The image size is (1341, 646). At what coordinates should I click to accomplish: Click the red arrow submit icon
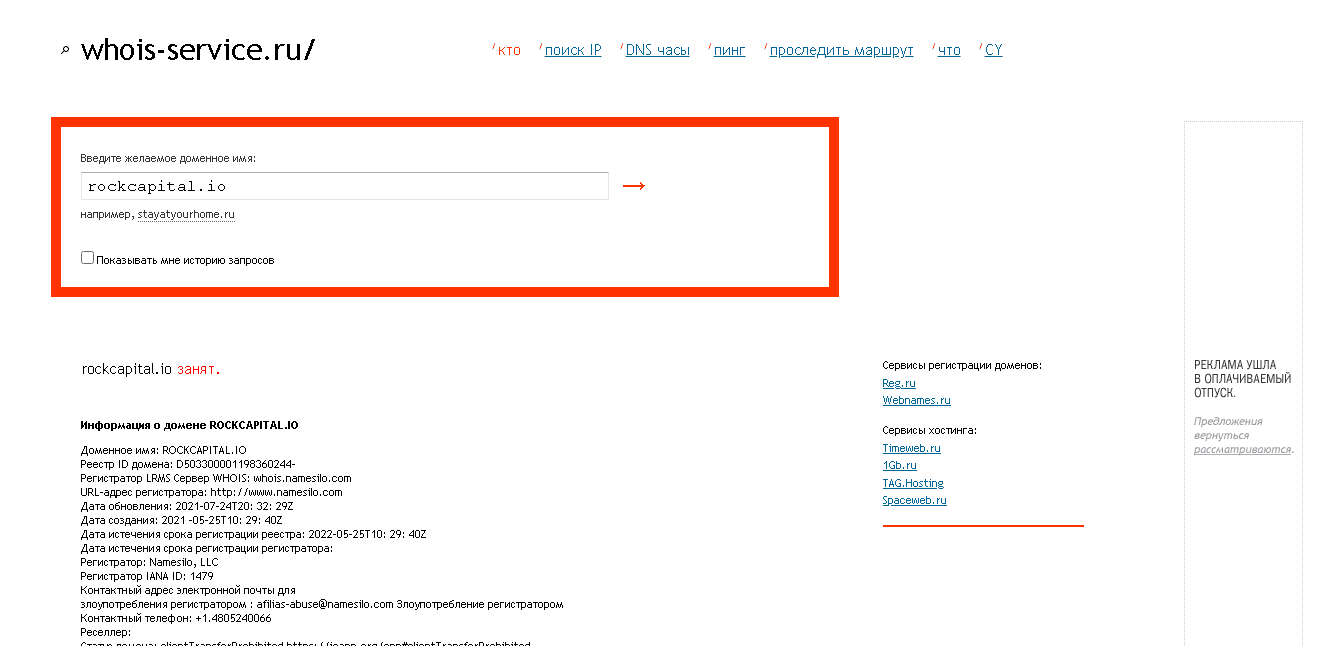(633, 186)
